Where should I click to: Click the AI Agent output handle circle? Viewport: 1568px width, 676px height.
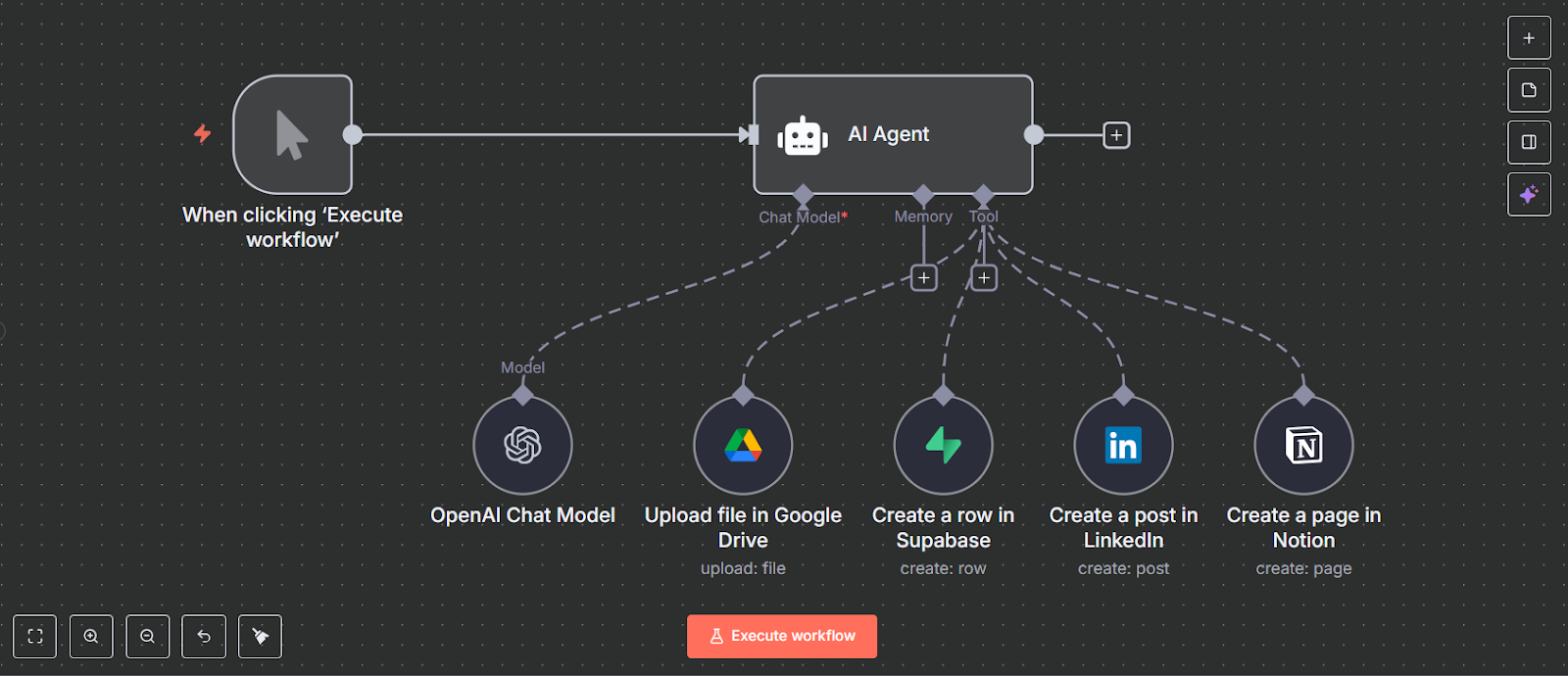click(x=1034, y=135)
